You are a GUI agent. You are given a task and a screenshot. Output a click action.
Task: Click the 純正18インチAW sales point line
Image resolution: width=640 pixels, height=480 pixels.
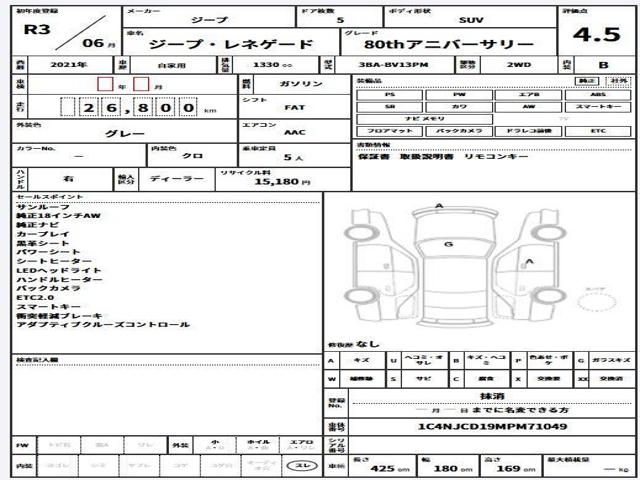(58, 216)
